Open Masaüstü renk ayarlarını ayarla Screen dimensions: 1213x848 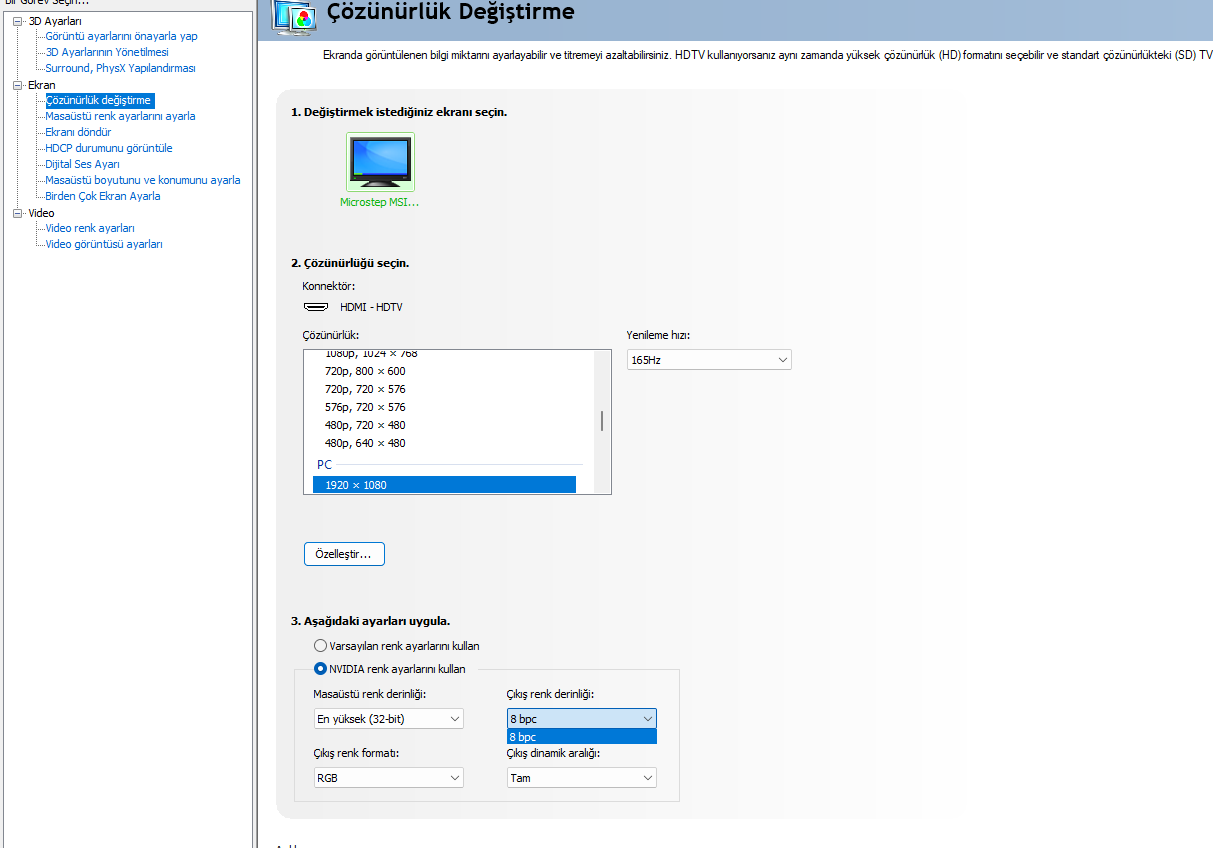pos(120,116)
